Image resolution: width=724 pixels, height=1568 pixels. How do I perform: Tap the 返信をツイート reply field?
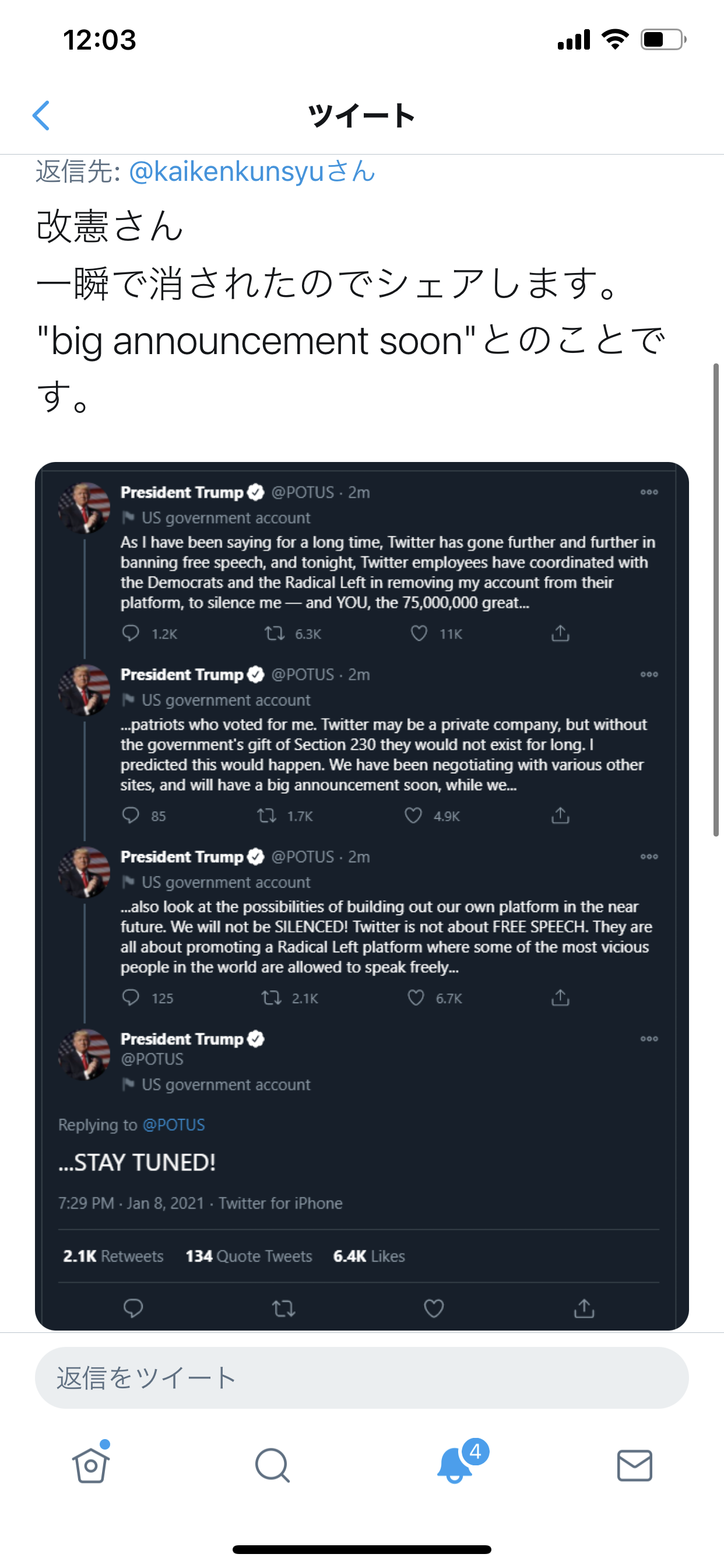(361, 1377)
